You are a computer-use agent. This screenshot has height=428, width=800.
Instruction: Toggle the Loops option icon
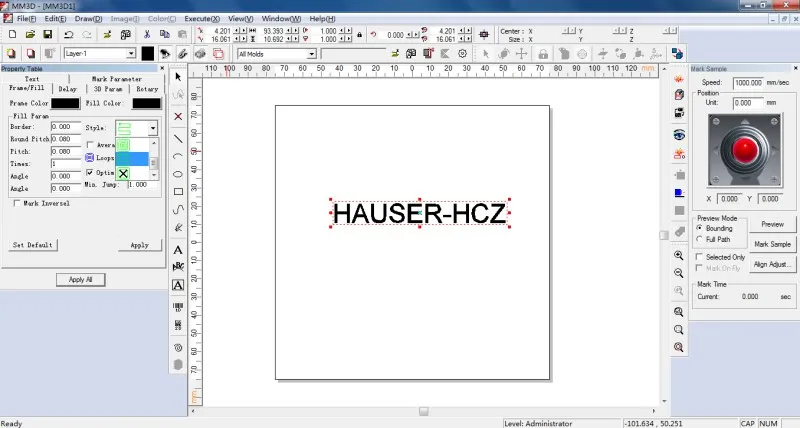pos(90,158)
